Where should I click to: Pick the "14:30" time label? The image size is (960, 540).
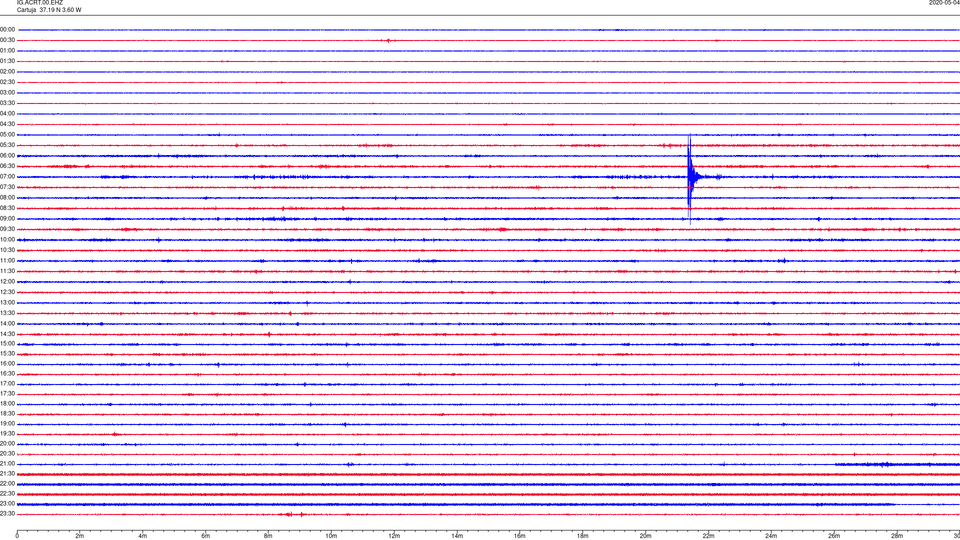pos(7,334)
